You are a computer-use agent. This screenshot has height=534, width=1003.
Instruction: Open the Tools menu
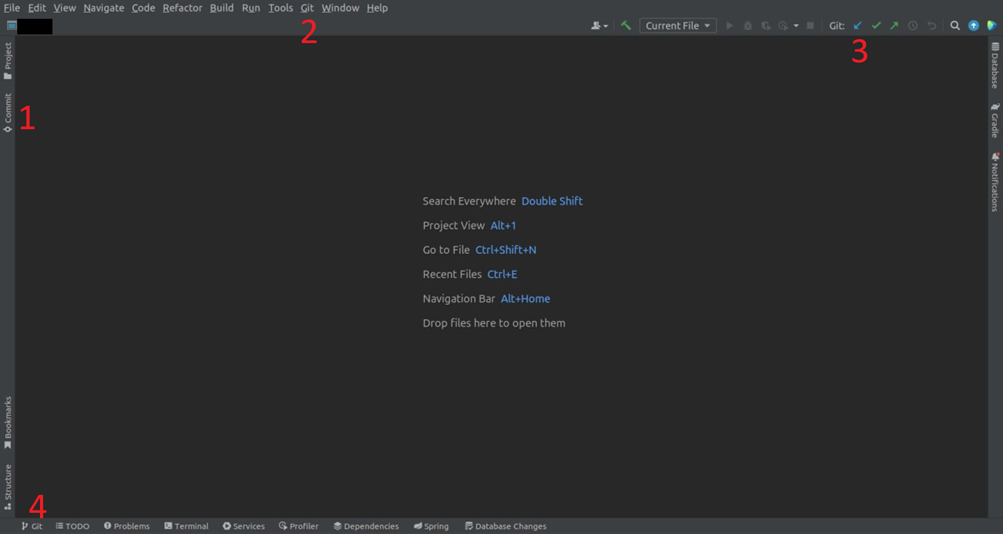pos(280,8)
